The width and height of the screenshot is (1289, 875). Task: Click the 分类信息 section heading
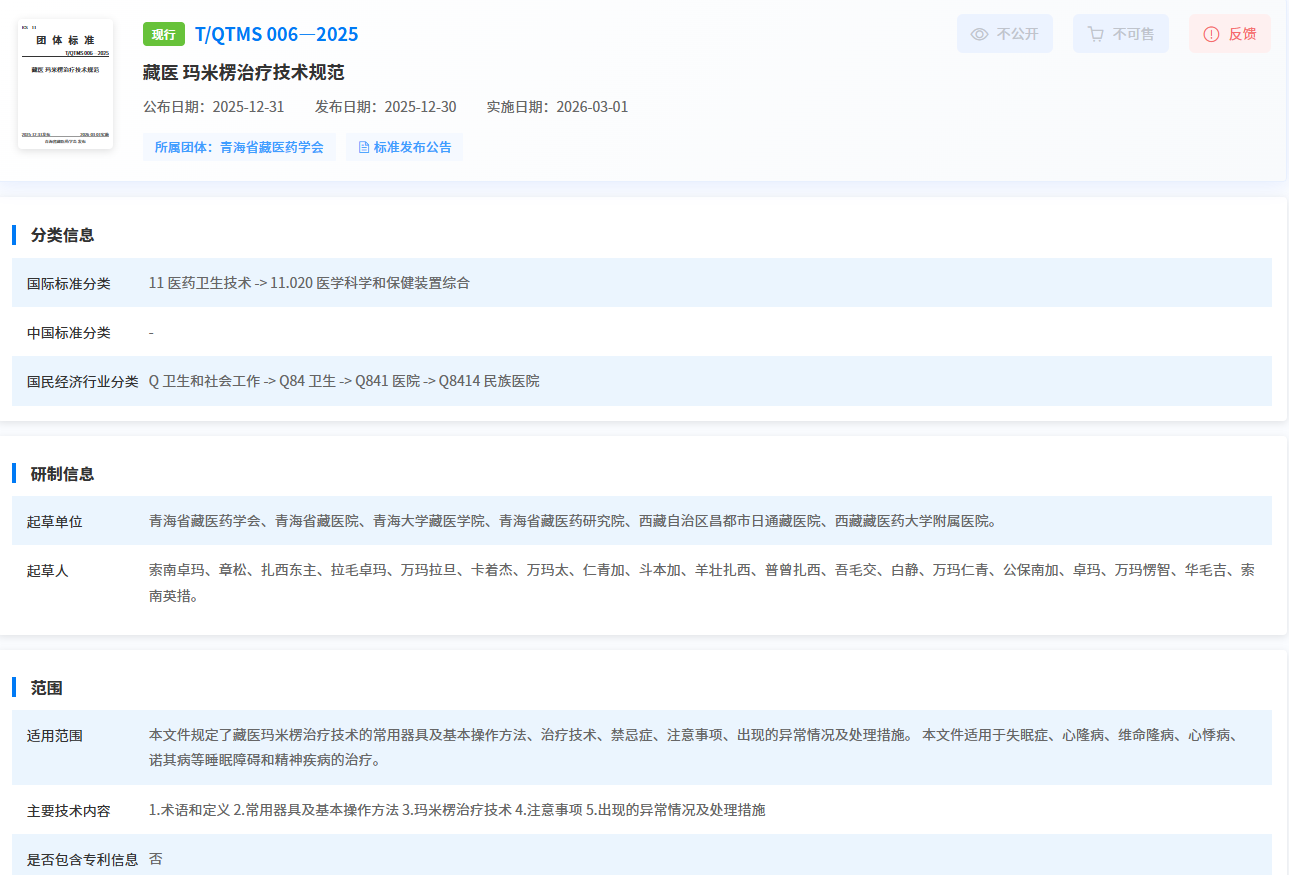[62, 235]
